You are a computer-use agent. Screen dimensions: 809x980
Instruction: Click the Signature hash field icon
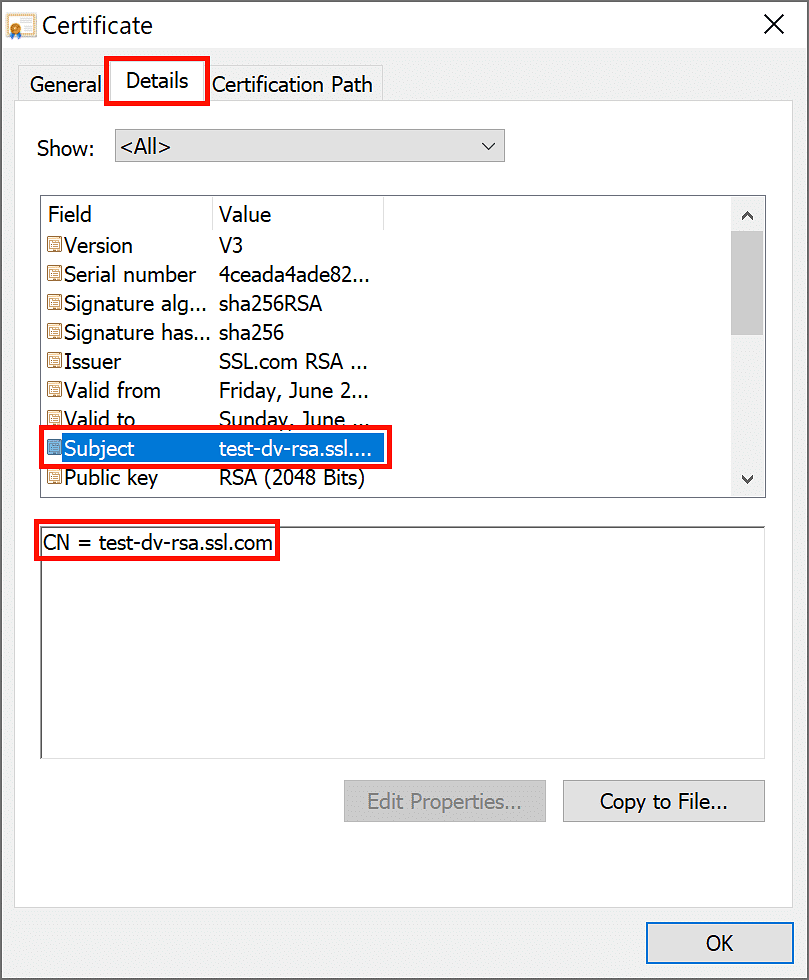point(53,332)
